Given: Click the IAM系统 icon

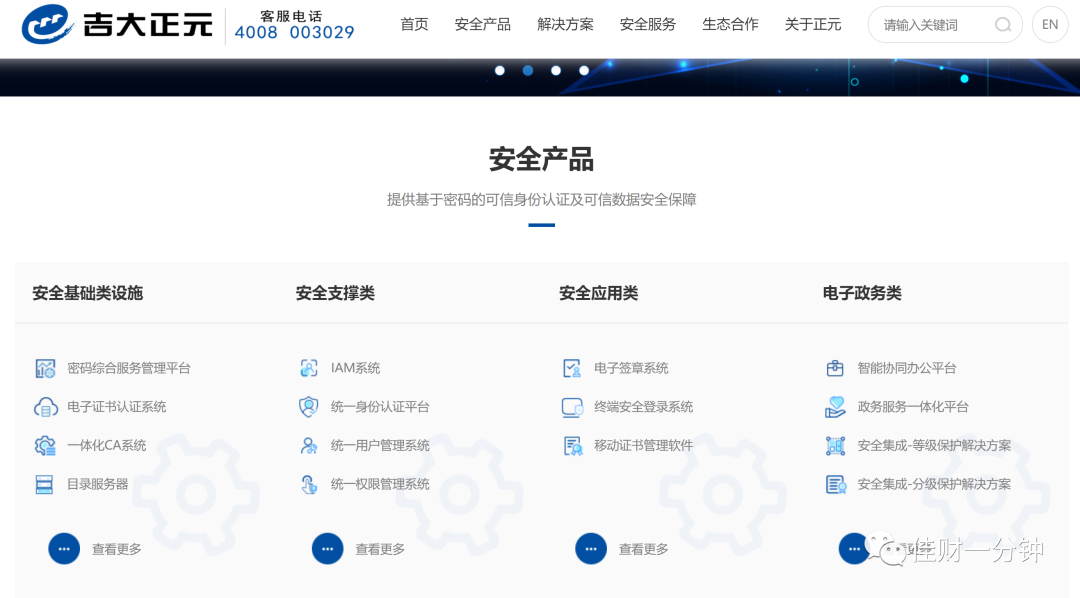Looking at the screenshot, I should 309,369.
